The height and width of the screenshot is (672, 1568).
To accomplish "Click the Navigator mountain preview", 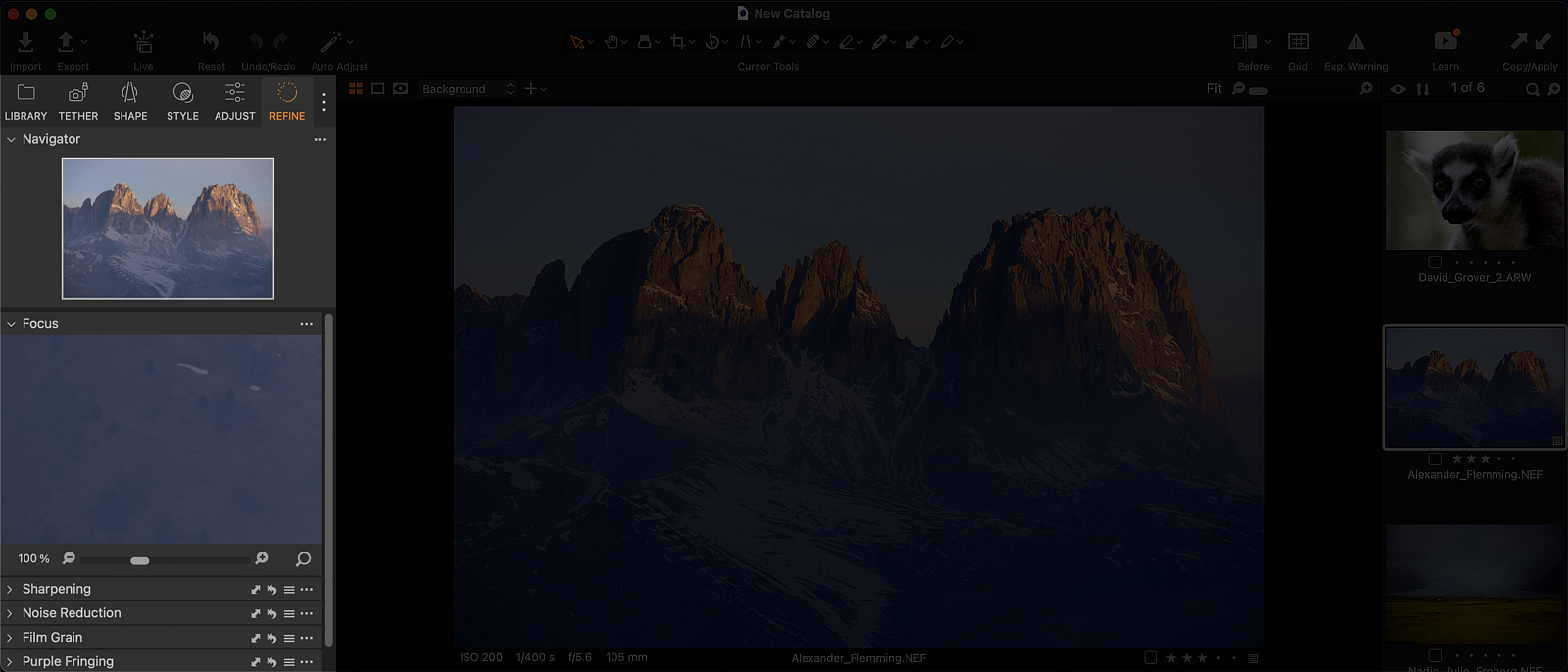I will 168,228.
